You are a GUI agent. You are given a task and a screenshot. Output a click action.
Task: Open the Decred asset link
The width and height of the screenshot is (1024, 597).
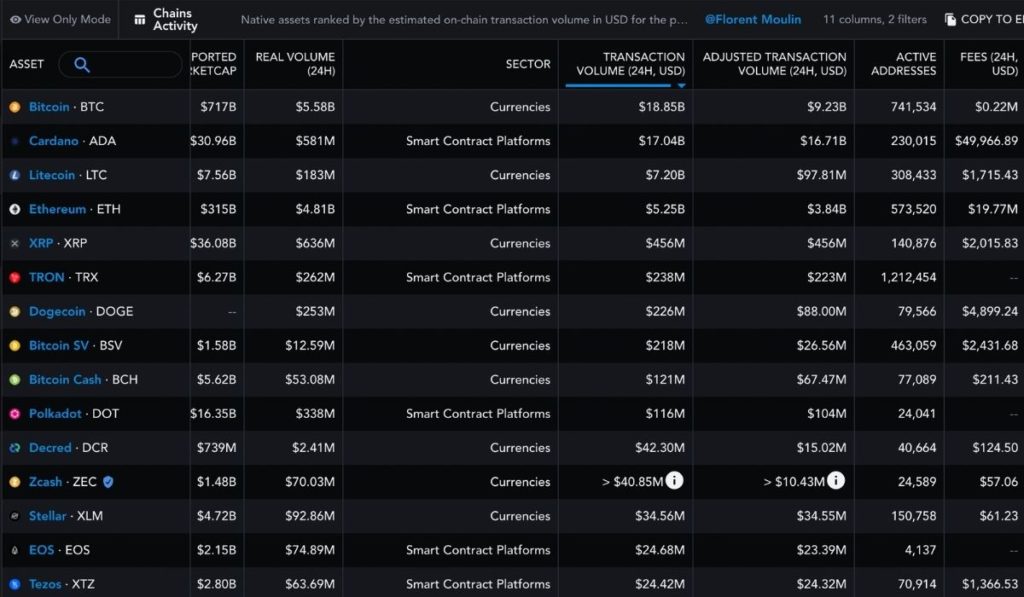pyautogui.click(x=50, y=447)
